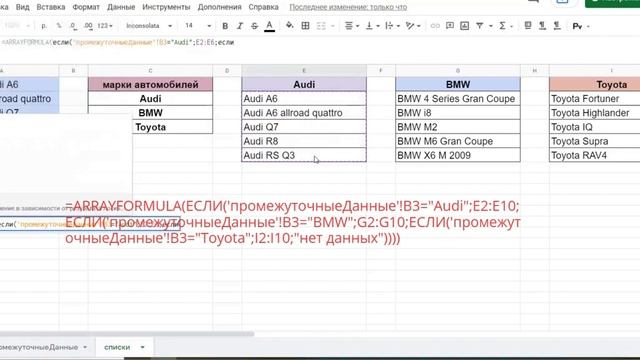Open the списки tab dropdown arrow
640x360 pixels.
142,347
